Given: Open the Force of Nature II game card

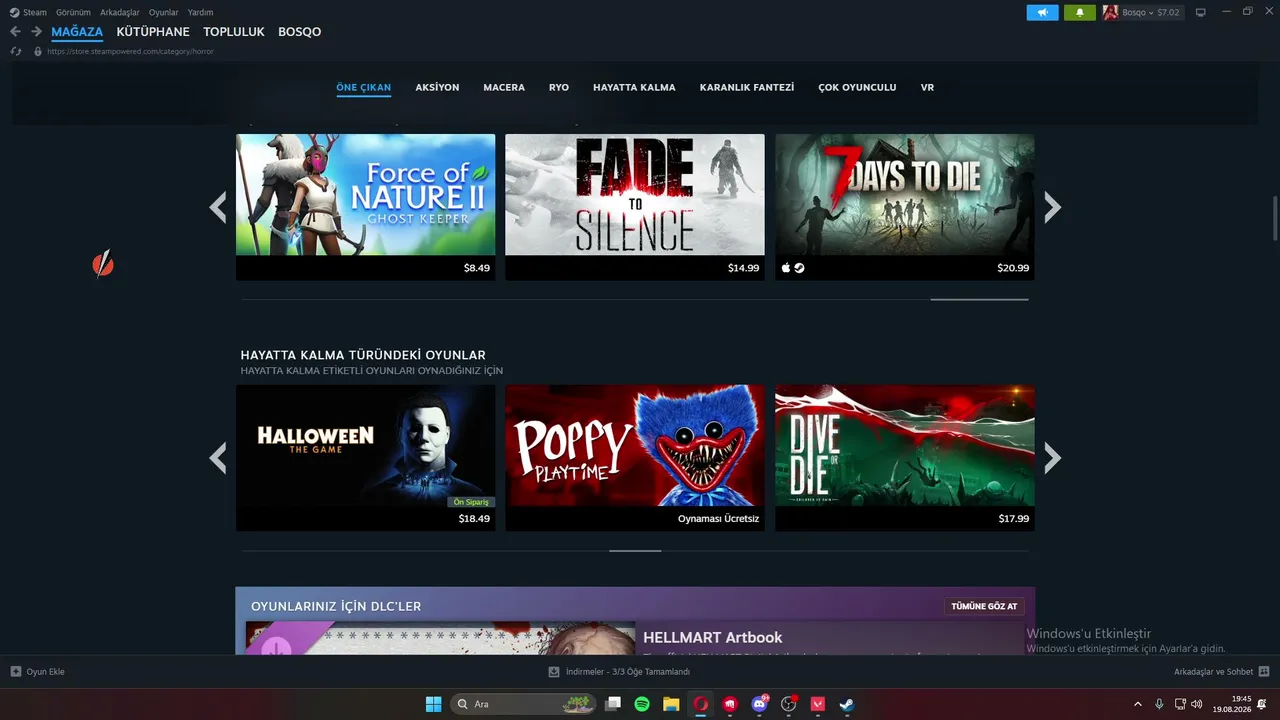Looking at the screenshot, I should point(366,207).
